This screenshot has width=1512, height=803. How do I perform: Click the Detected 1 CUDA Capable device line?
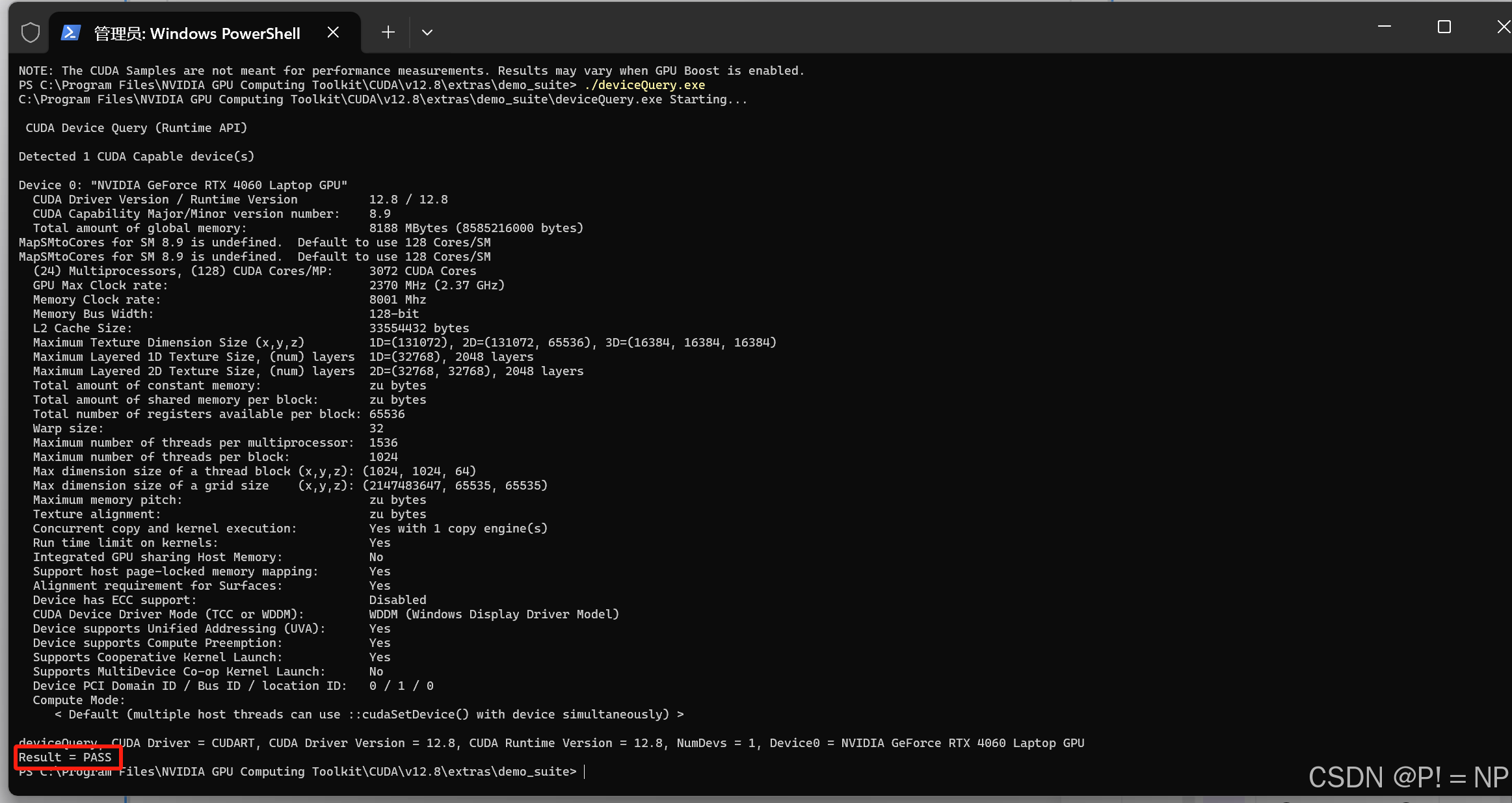pyautogui.click(x=136, y=157)
